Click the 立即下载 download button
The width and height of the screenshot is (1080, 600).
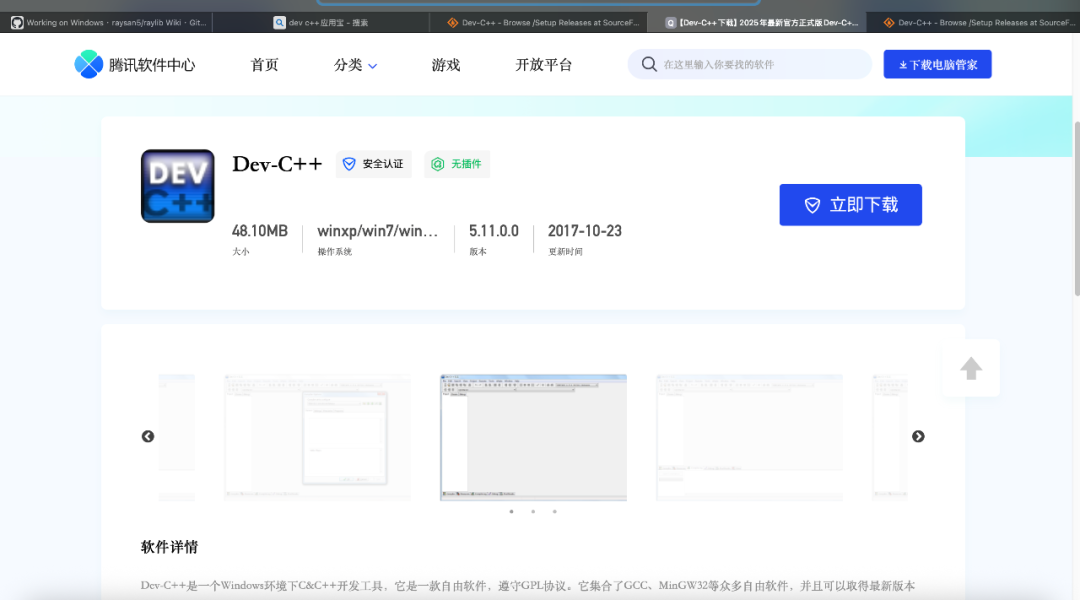[851, 205]
